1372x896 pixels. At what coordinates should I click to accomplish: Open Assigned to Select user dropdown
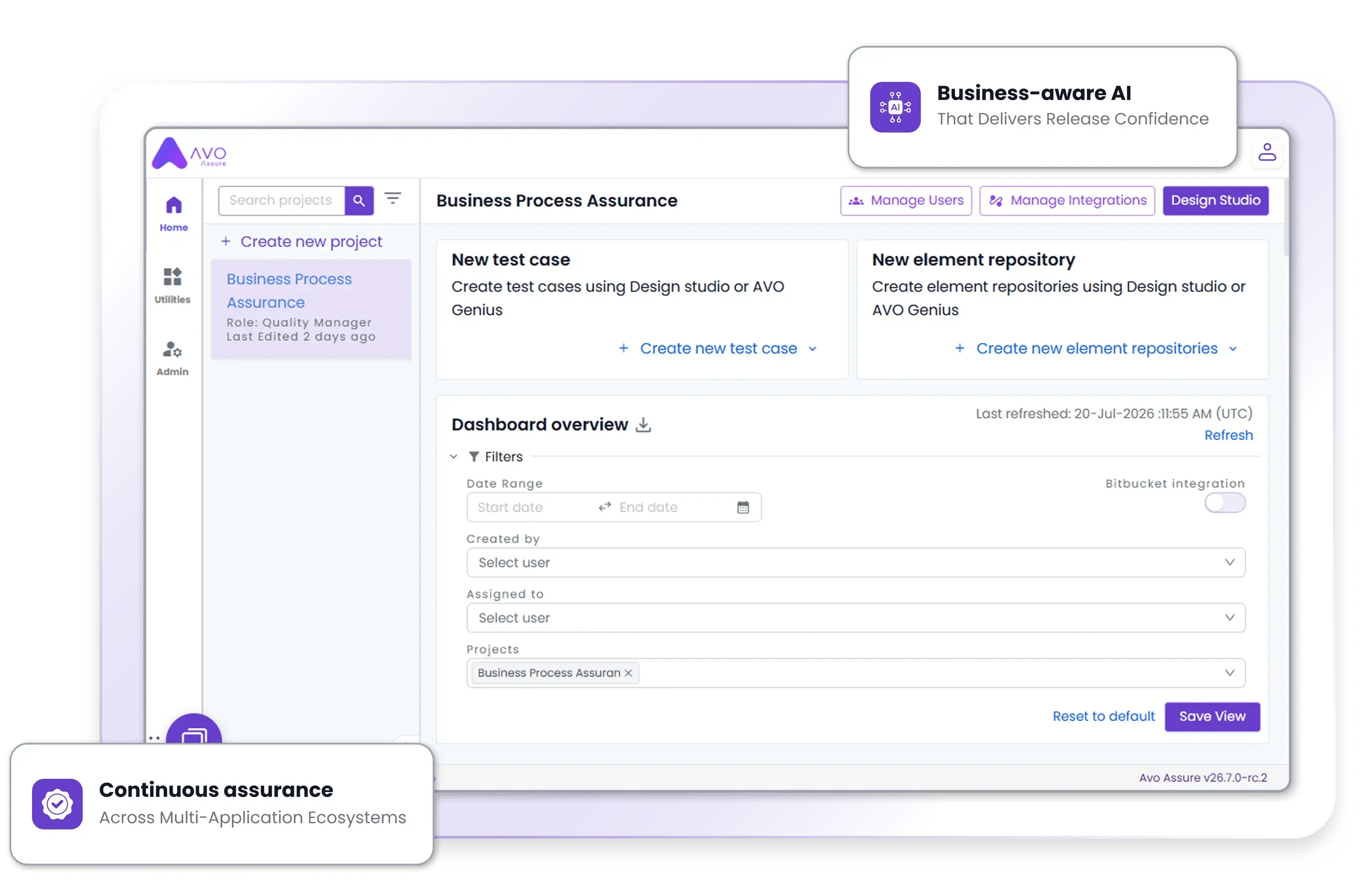(855, 618)
